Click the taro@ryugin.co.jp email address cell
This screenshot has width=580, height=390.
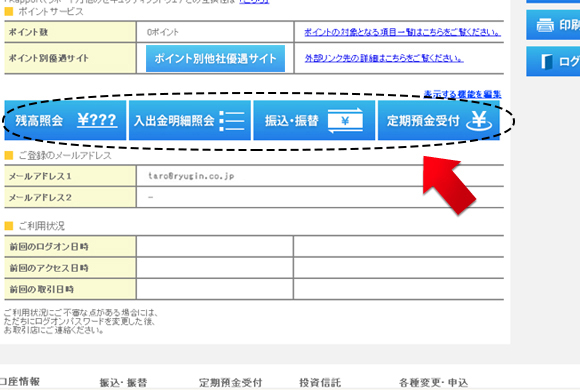click(x=320, y=176)
